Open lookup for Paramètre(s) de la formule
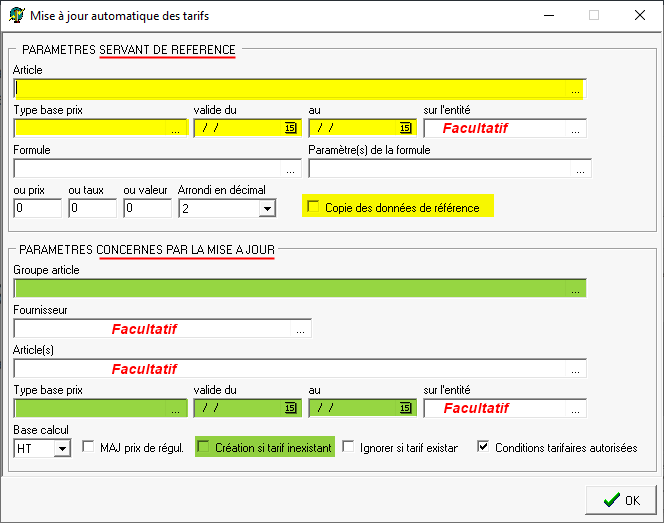Screen dimensions: 664x523 (582, 169)
